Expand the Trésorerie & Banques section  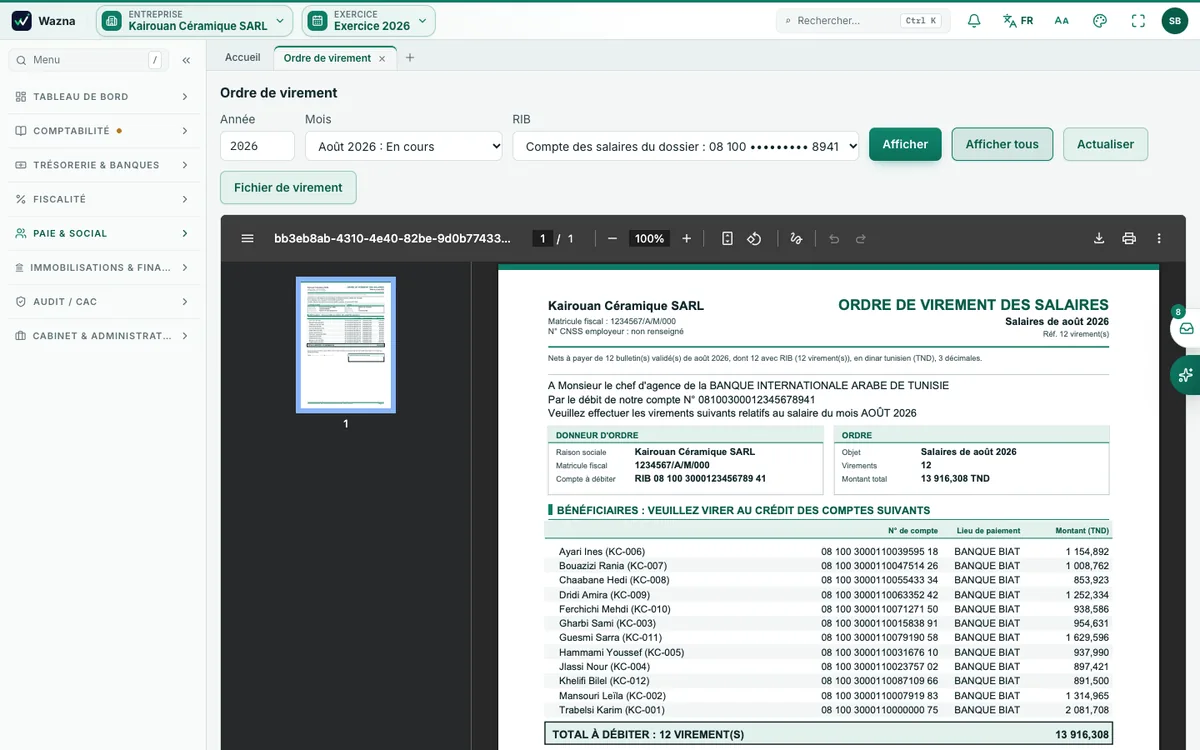(103, 165)
